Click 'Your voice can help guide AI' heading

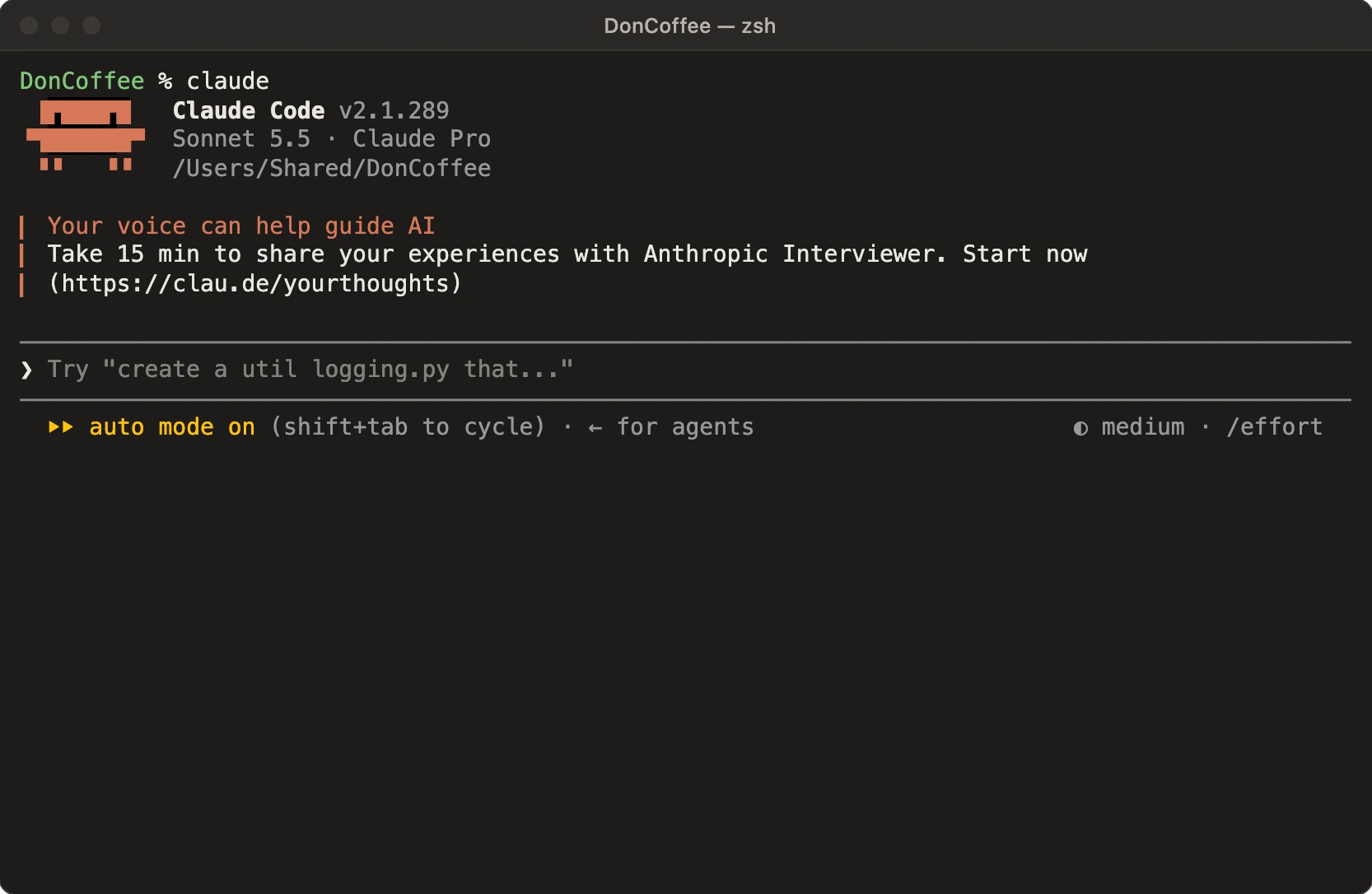click(241, 226)
